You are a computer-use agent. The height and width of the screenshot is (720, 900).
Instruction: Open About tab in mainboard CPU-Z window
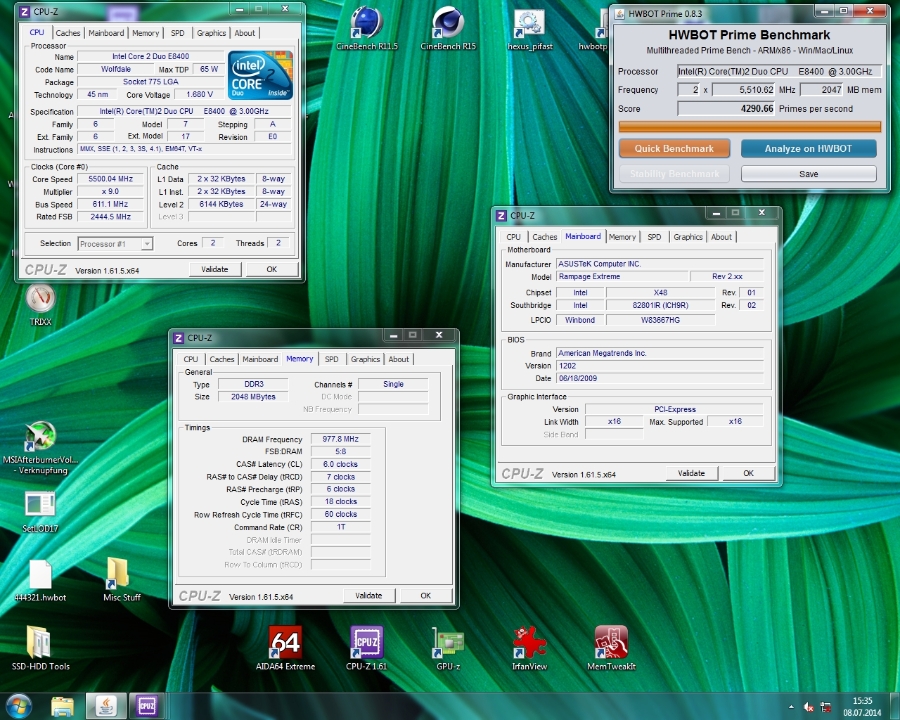[x=721, y=237]
